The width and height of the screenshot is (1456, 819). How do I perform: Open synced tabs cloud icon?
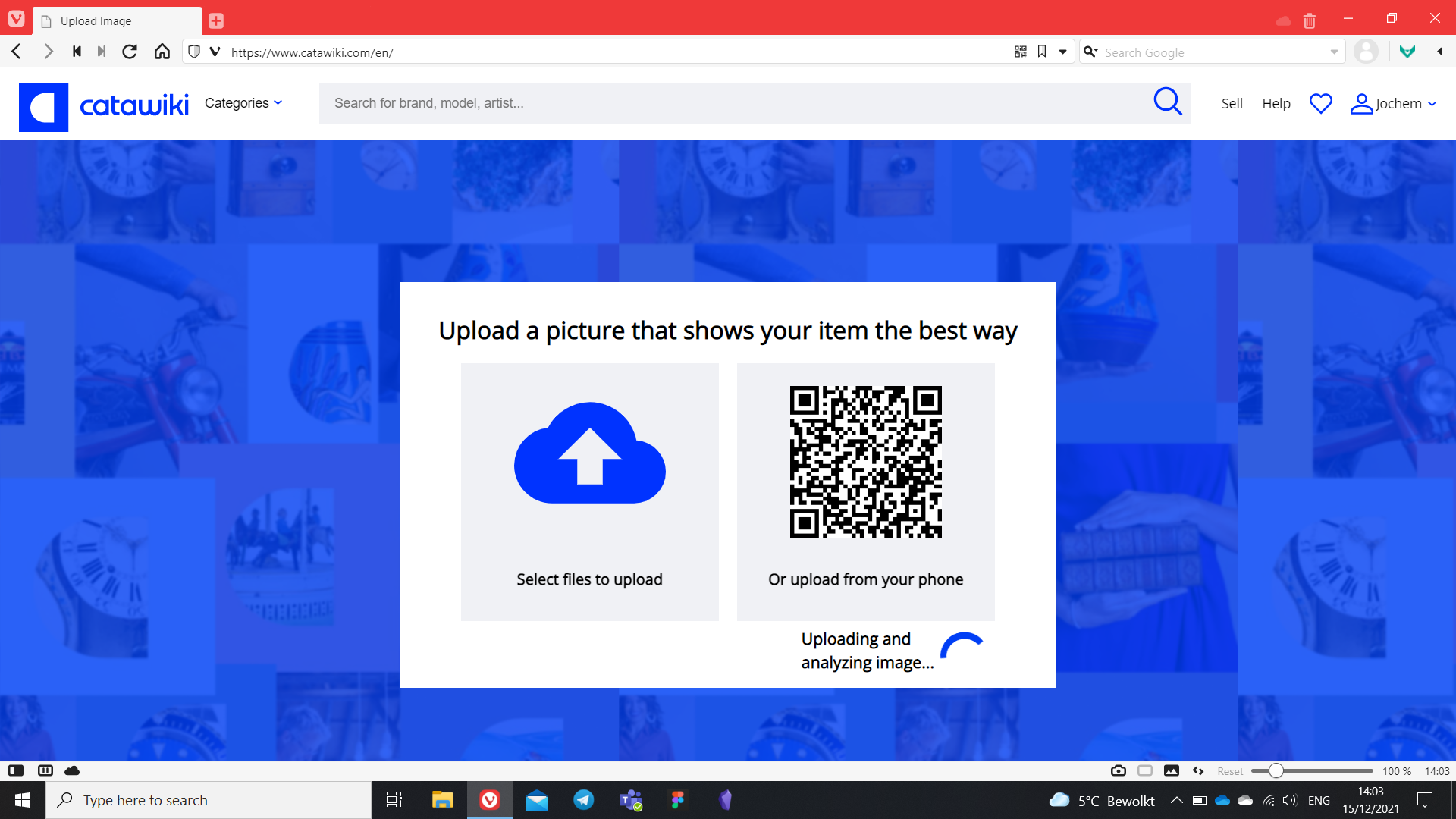point(1283,20)
